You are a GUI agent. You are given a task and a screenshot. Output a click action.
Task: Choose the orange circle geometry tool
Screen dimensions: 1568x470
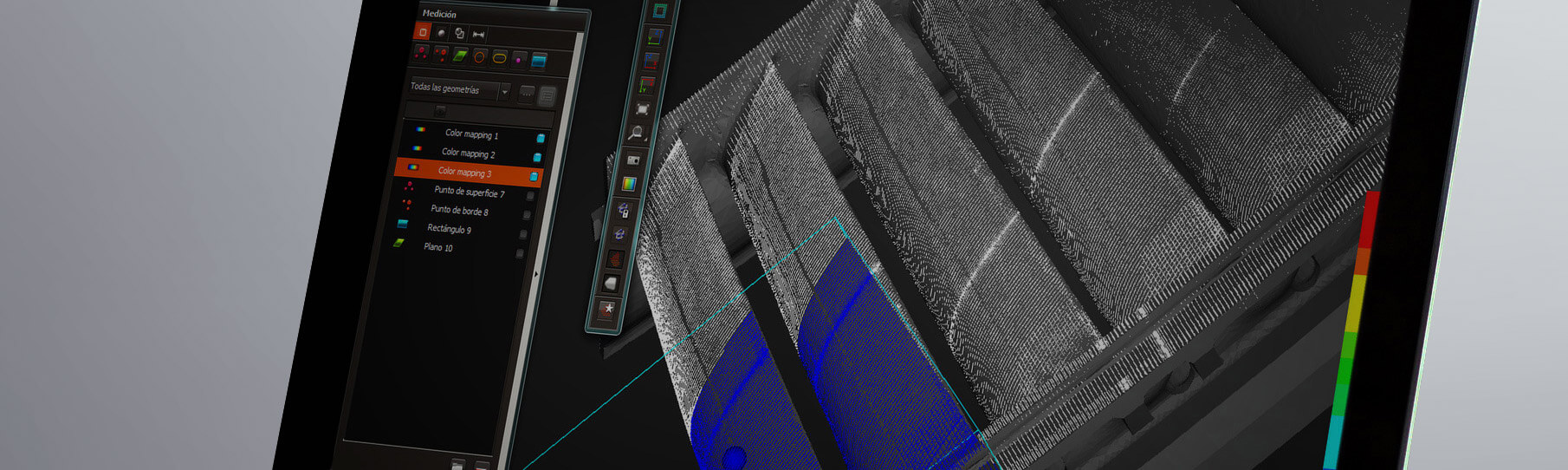click(479, 57)
